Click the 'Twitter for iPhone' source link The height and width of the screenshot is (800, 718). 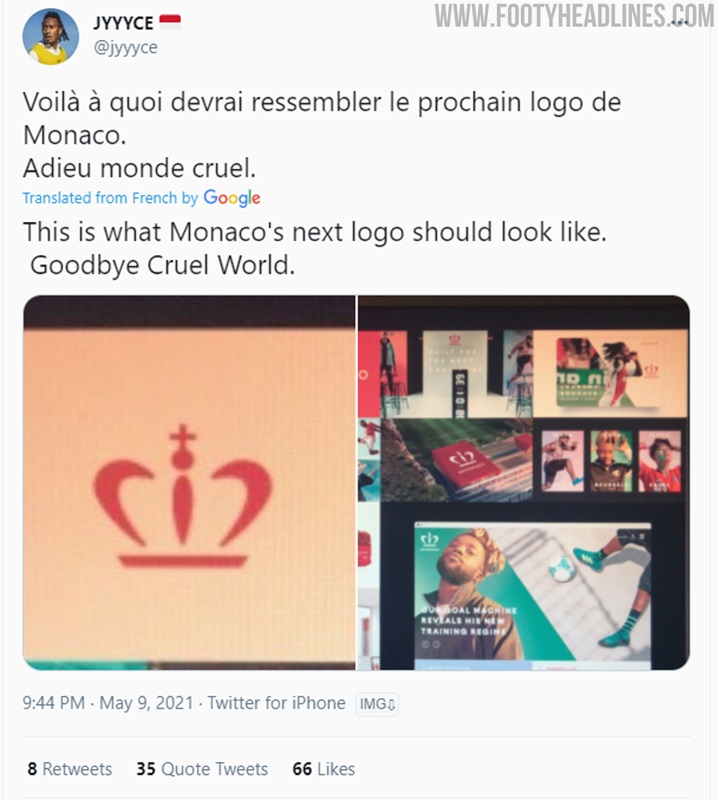coord(276,703)
